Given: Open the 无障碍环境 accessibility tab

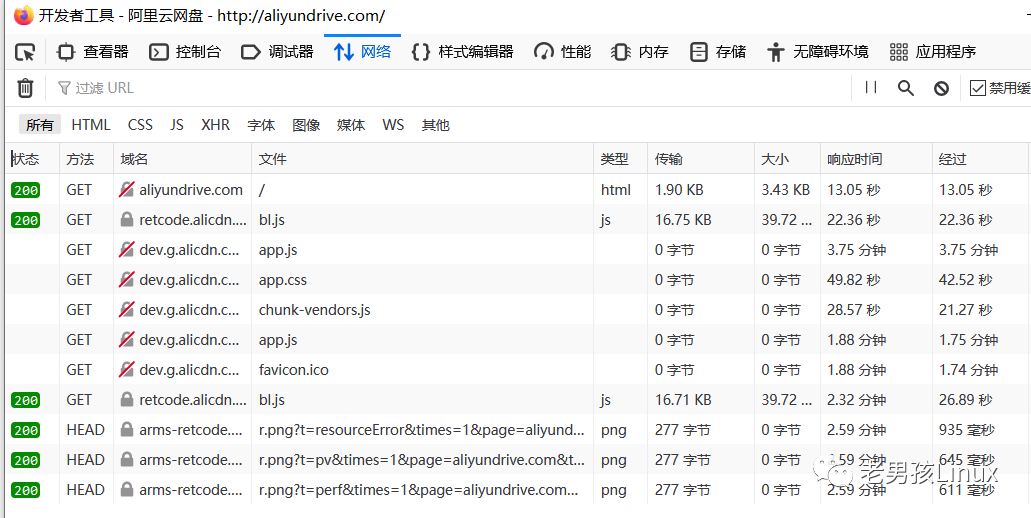Looking at the screenshot, I should (817, 52).
